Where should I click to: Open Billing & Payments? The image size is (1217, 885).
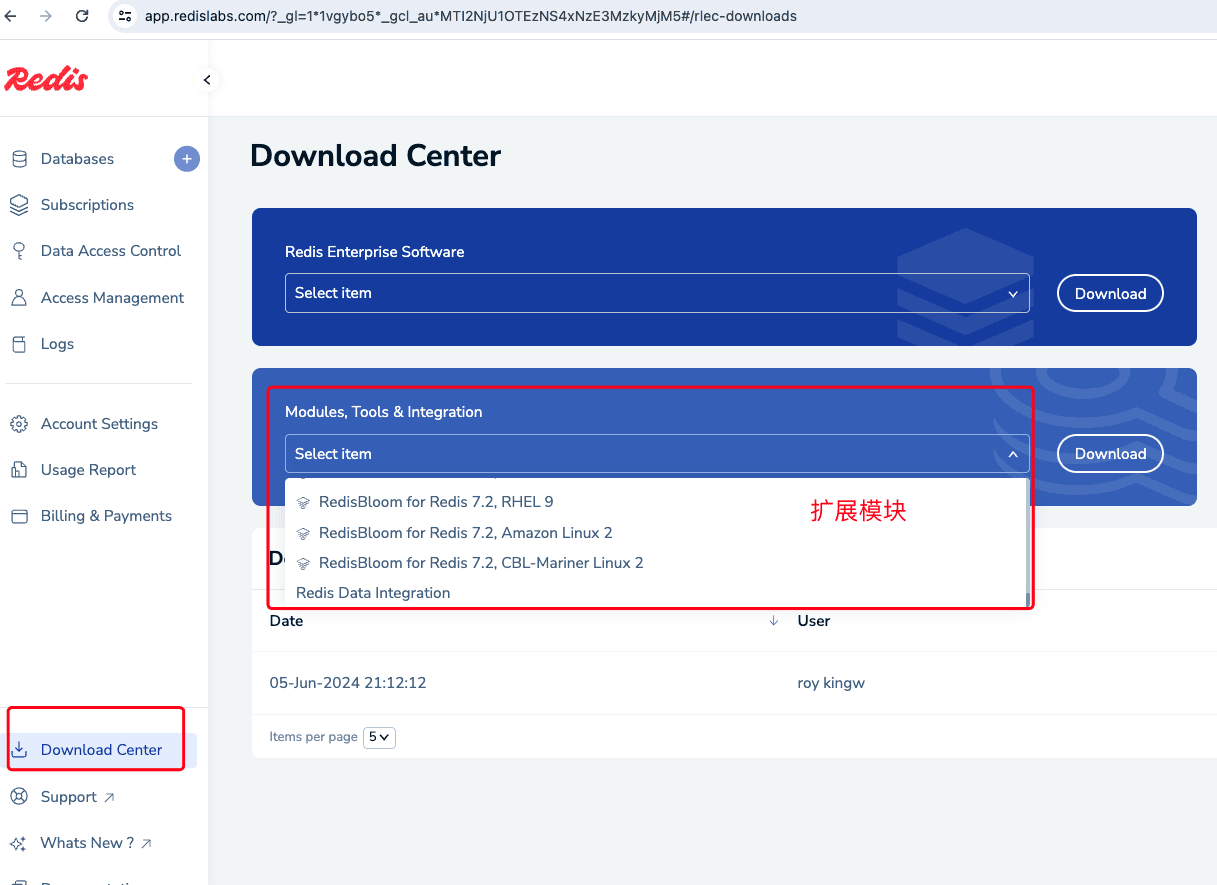[x=106, y=516]
